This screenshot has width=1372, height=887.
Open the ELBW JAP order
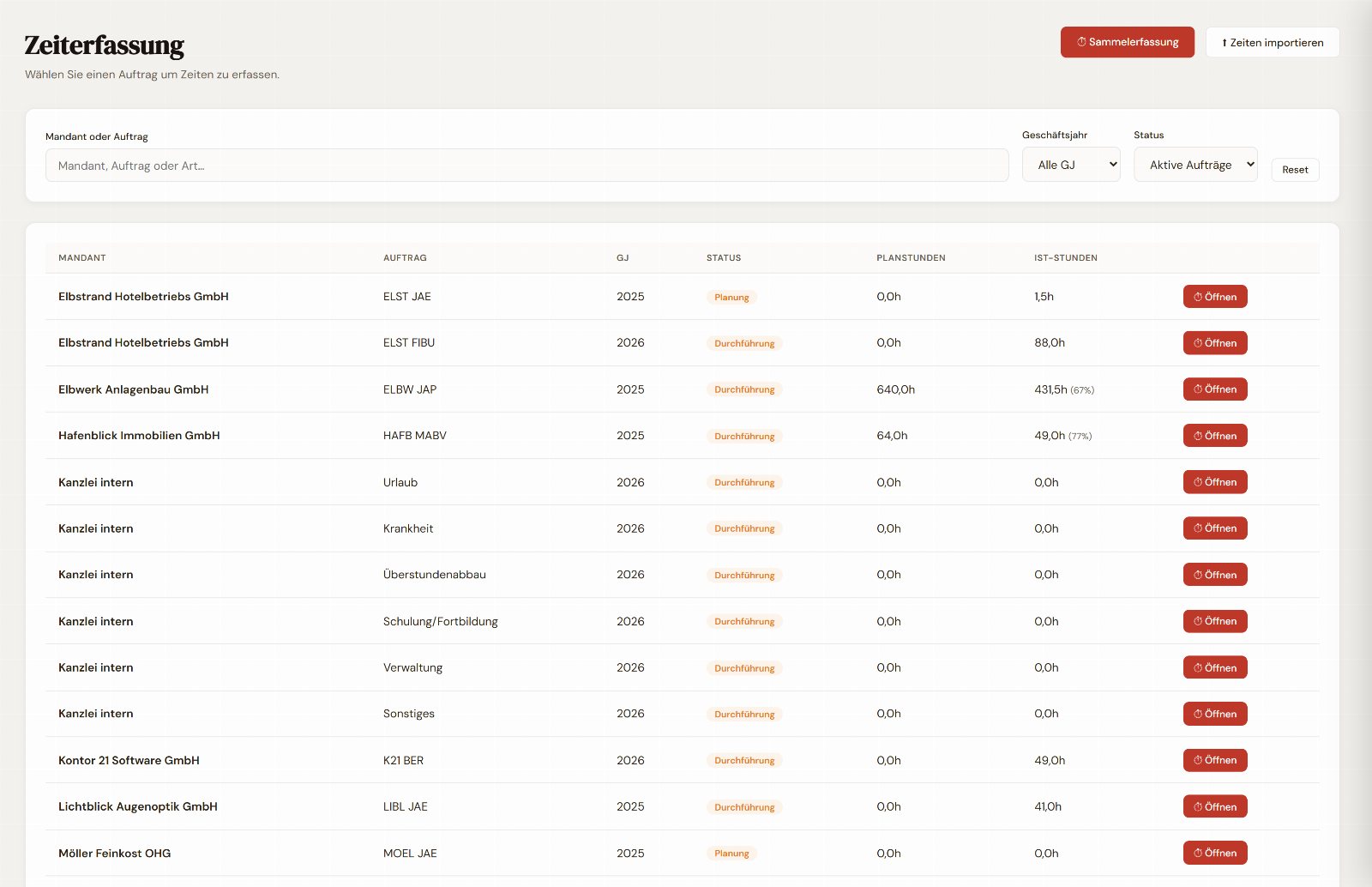(x=1215, y=389)
